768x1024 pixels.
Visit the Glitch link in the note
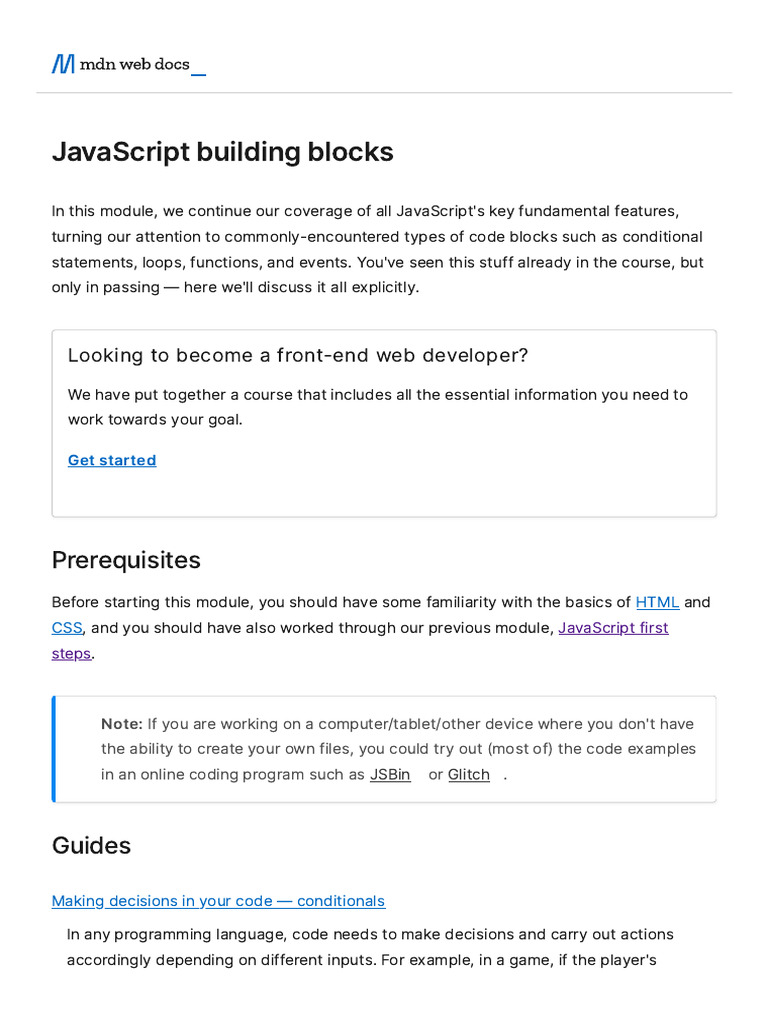(468, 774)
